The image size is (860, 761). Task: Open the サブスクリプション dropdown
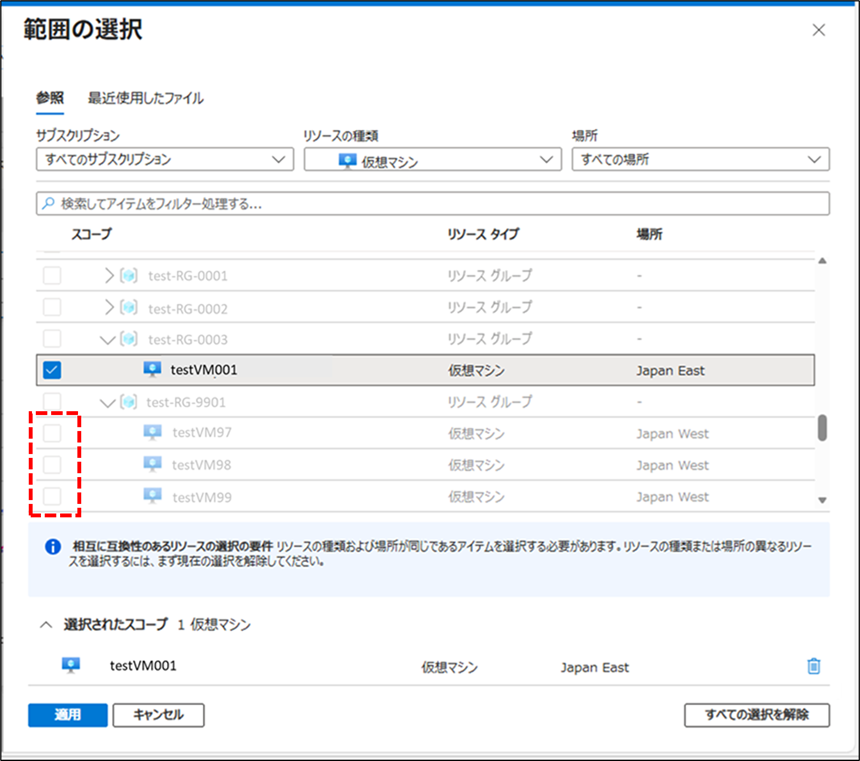[x=164, y=159]
